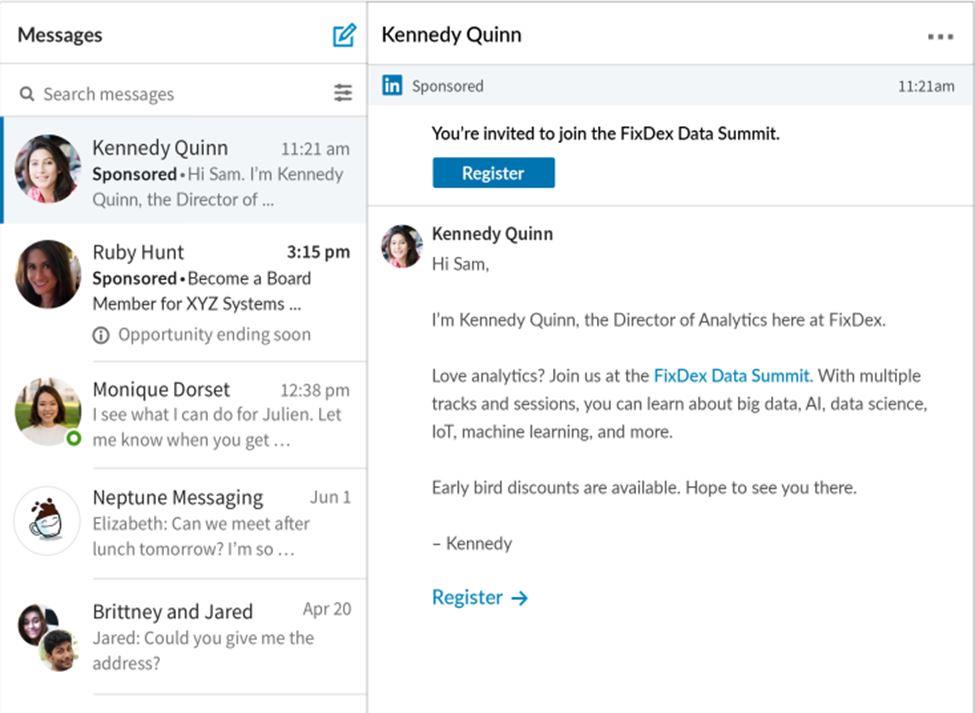975x713 pixels.
Task: Type in the Search messages field
Action: click(180, 94)
